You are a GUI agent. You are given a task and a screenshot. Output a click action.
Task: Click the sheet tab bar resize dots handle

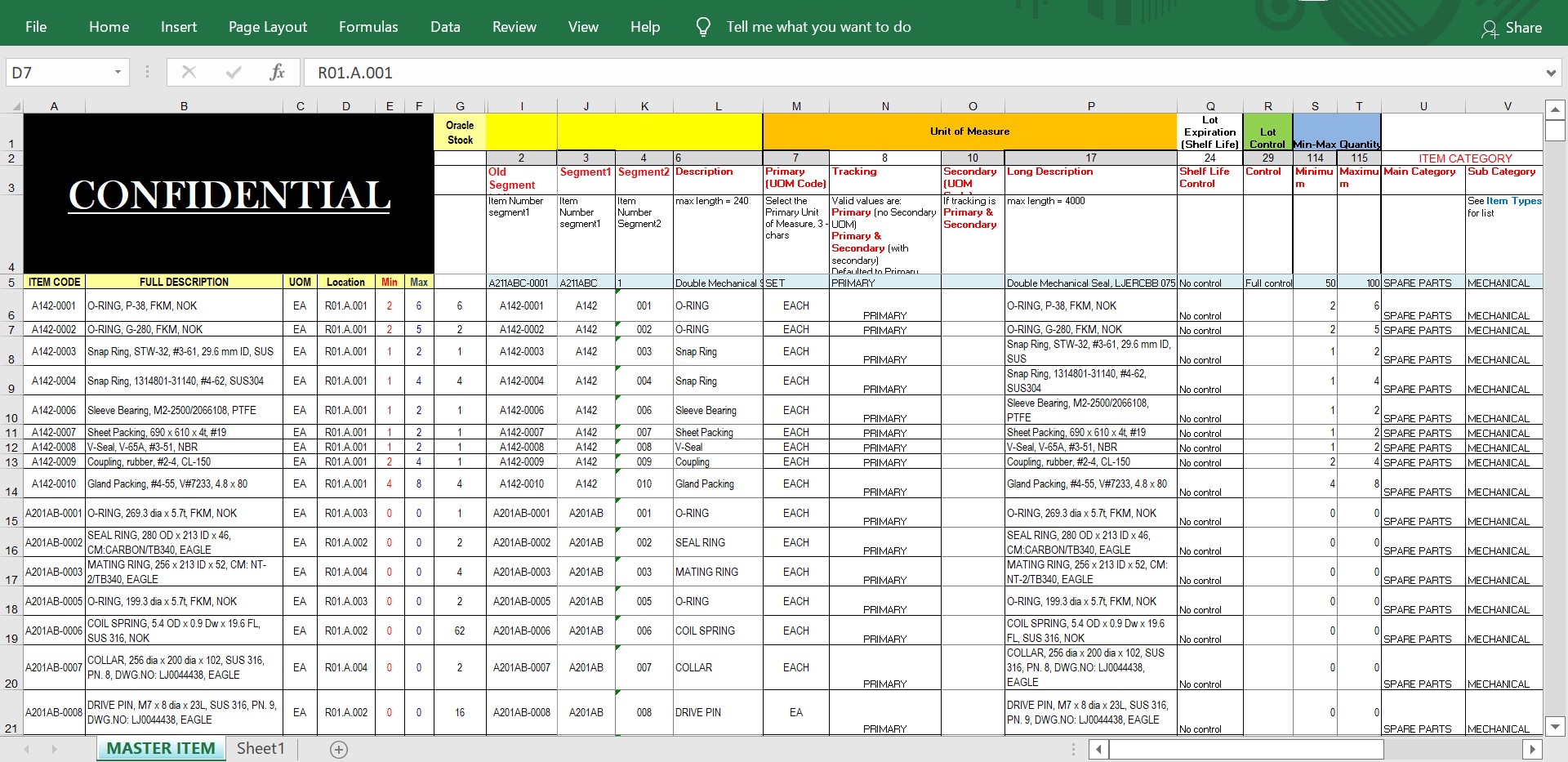[x=1073, y=749]
